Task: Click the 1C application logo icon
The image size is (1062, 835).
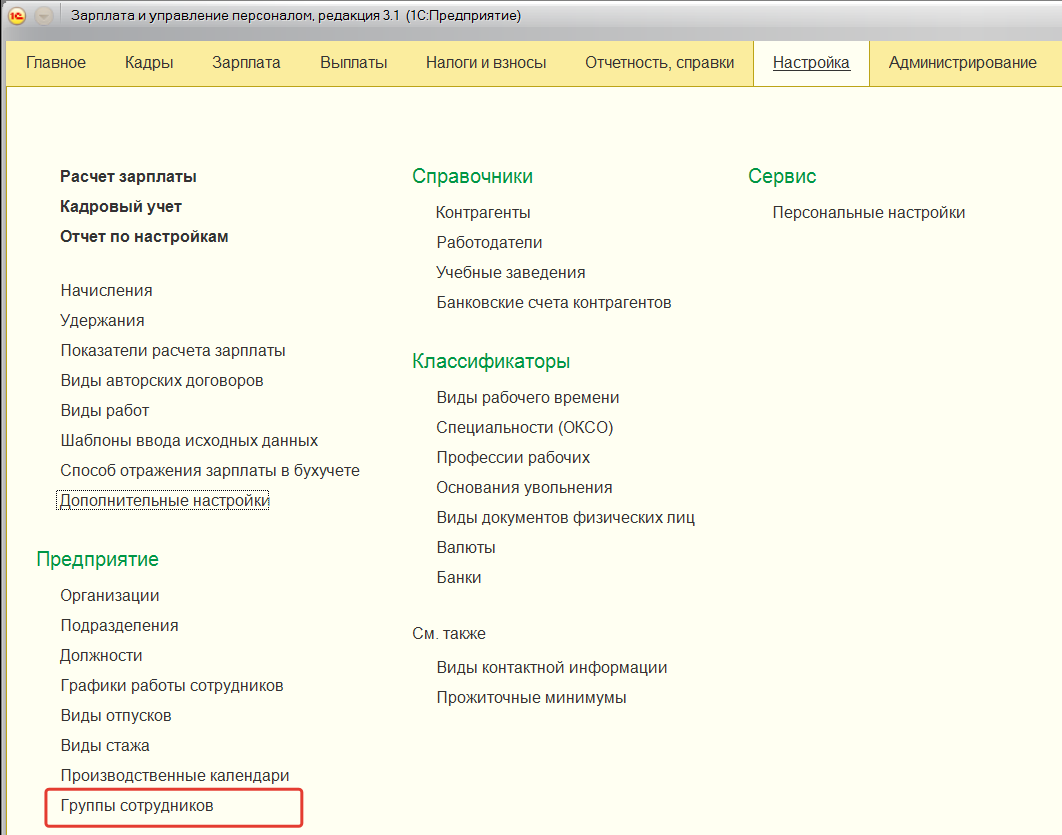Action: pyautogui.click(x=17, y=16)
